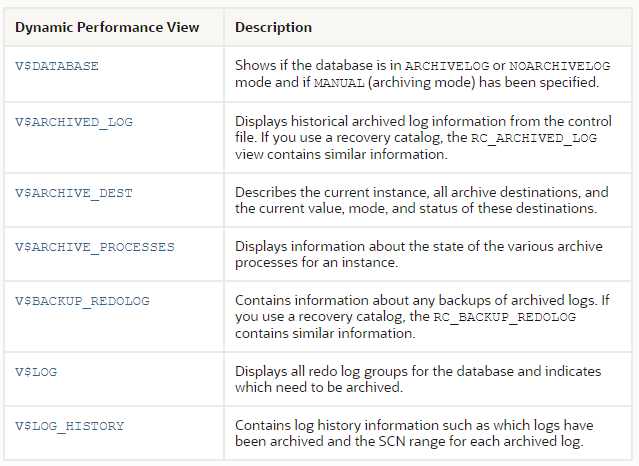The image size is (639, 466).
Task: Open the V$DATABASE view link
Action: (x=57, y=66)
